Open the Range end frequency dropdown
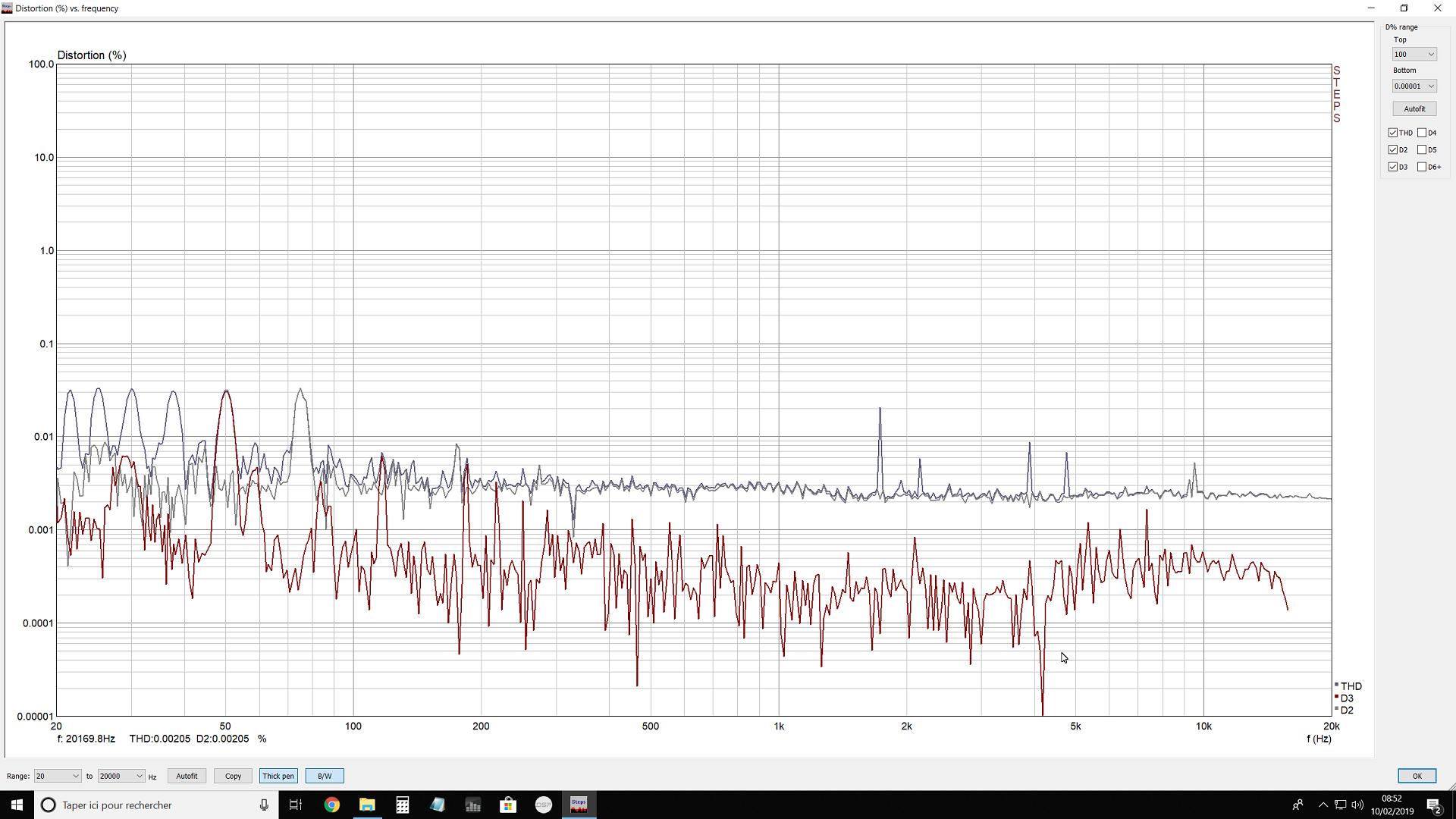 [x=121, y=776]
